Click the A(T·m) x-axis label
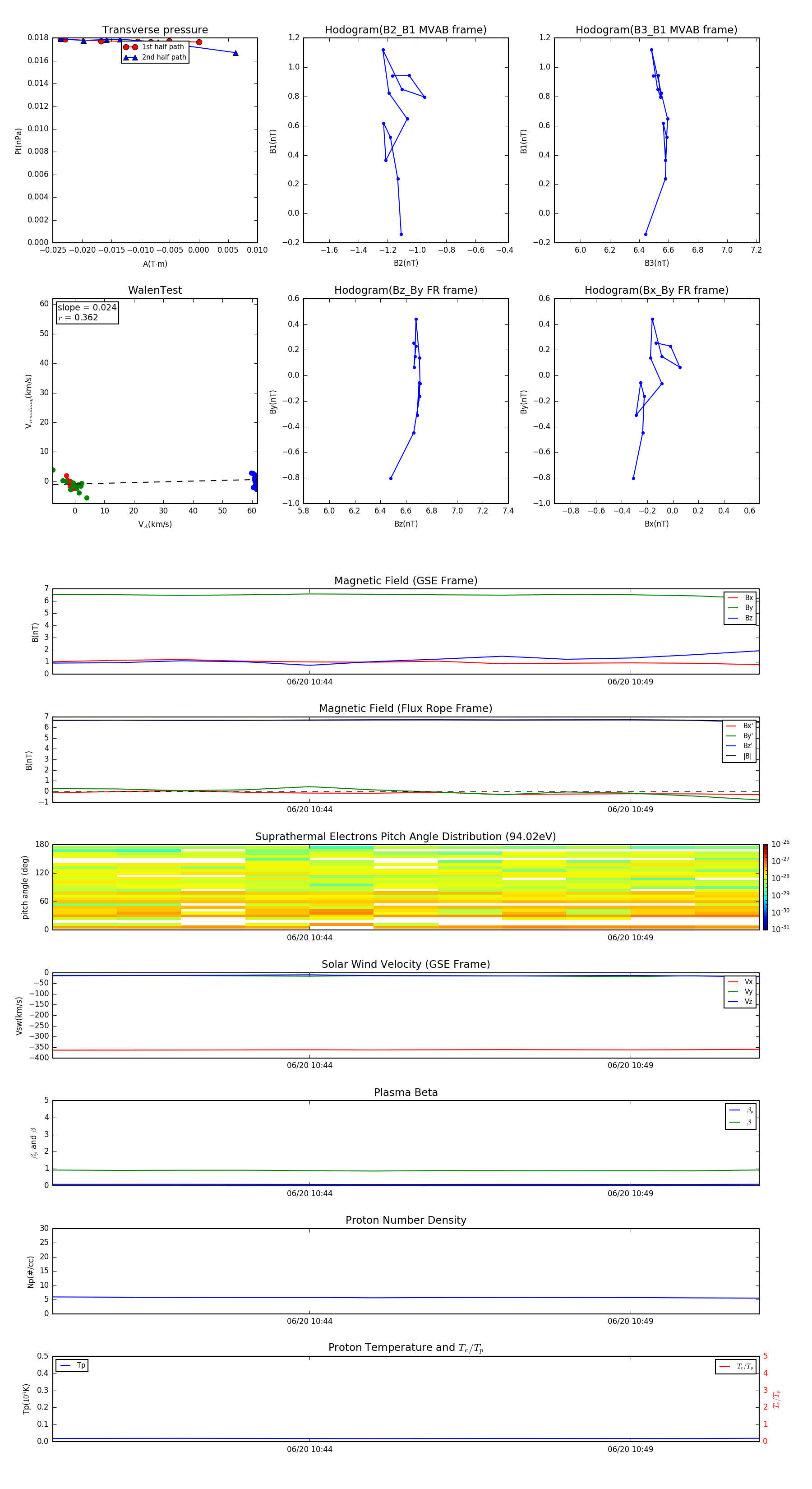The image size is (812, 1489). pos(155,264)
